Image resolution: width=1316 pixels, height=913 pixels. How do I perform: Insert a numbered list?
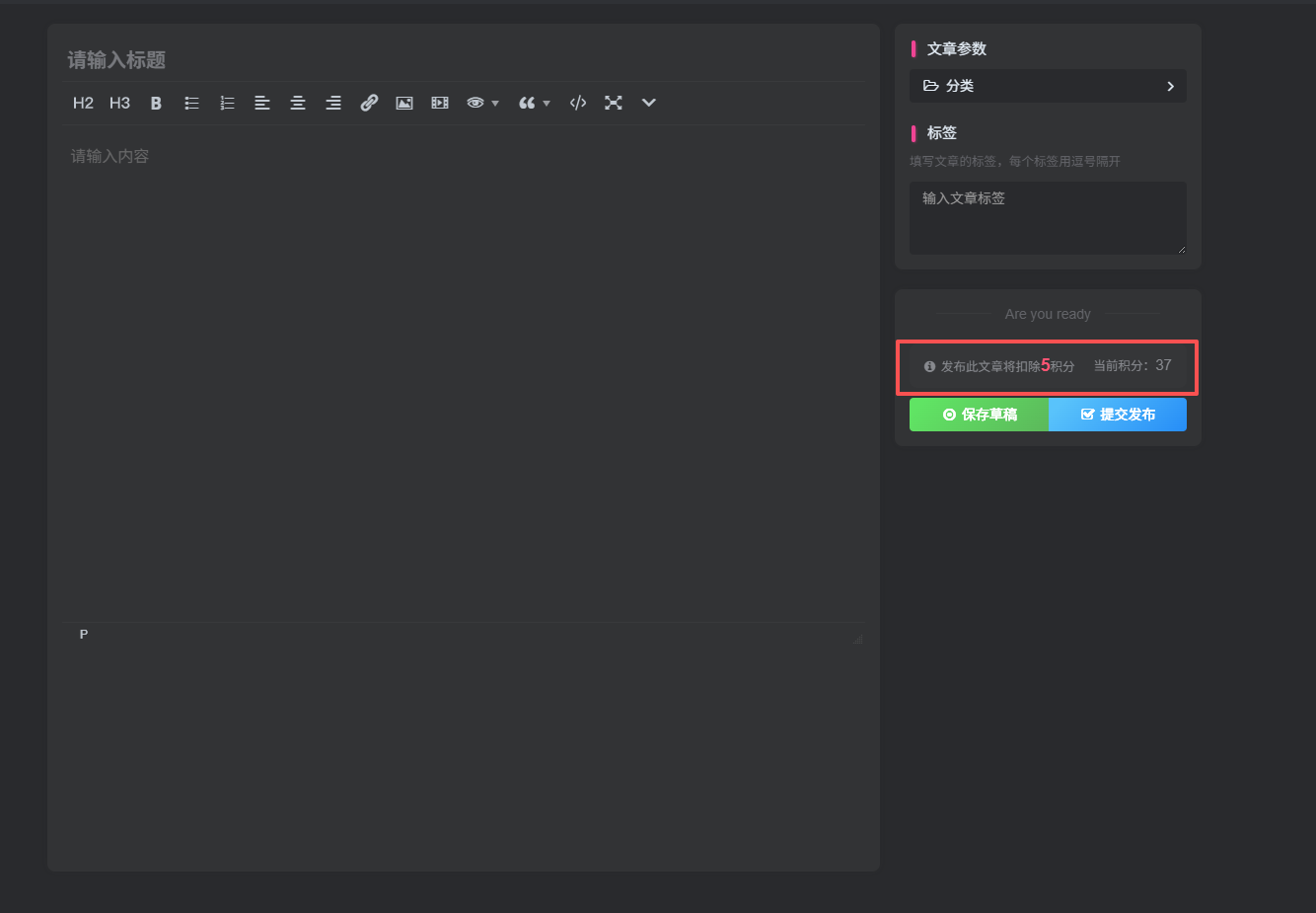(x=227, y=103)
